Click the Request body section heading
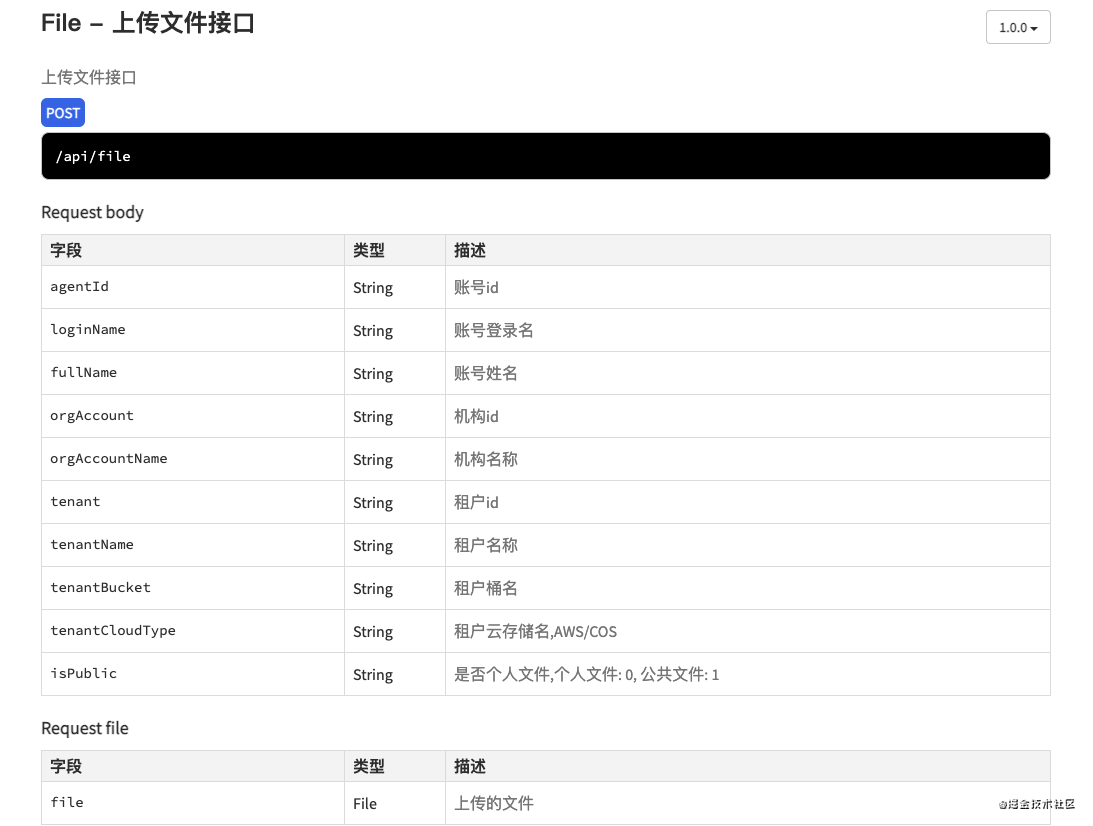 coord(92,212)
